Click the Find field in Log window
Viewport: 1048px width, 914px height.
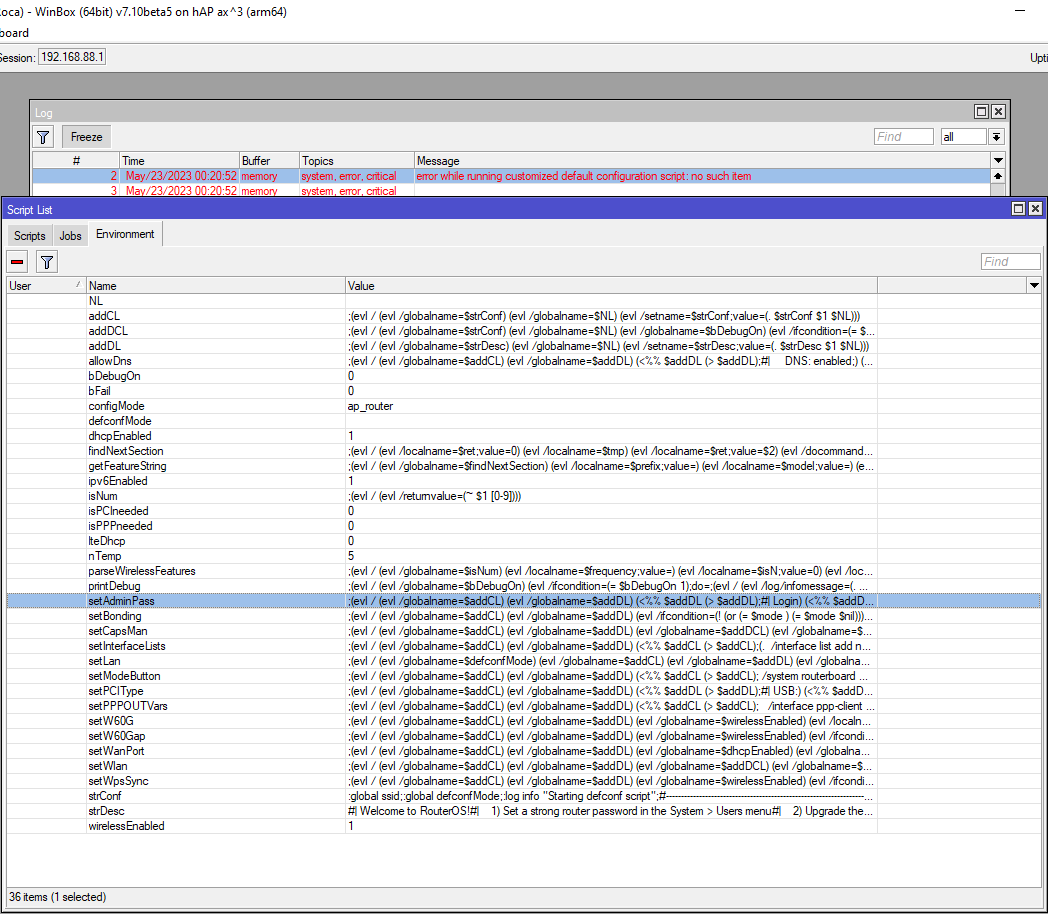click(904, 137)
